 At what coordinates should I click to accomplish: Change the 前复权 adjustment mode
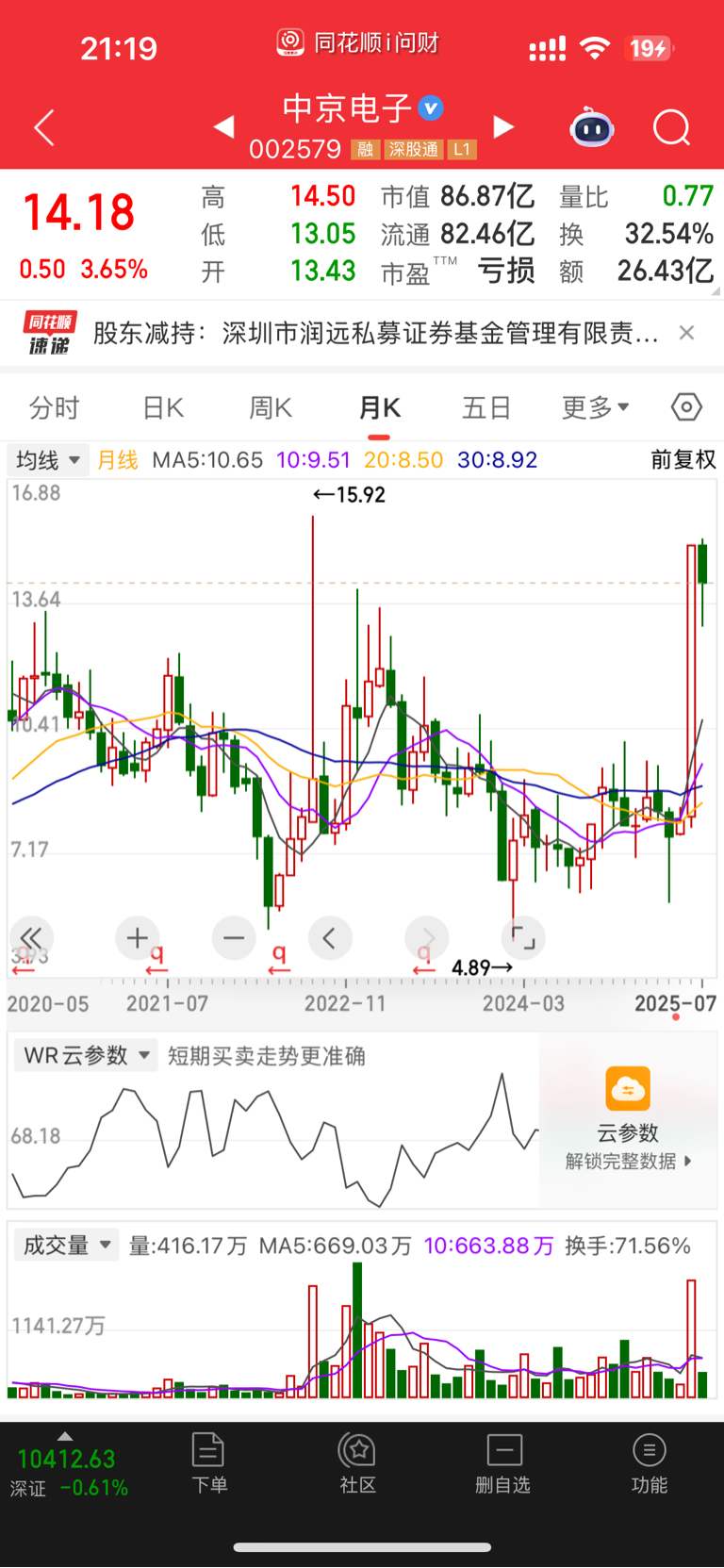click(683, 459)
